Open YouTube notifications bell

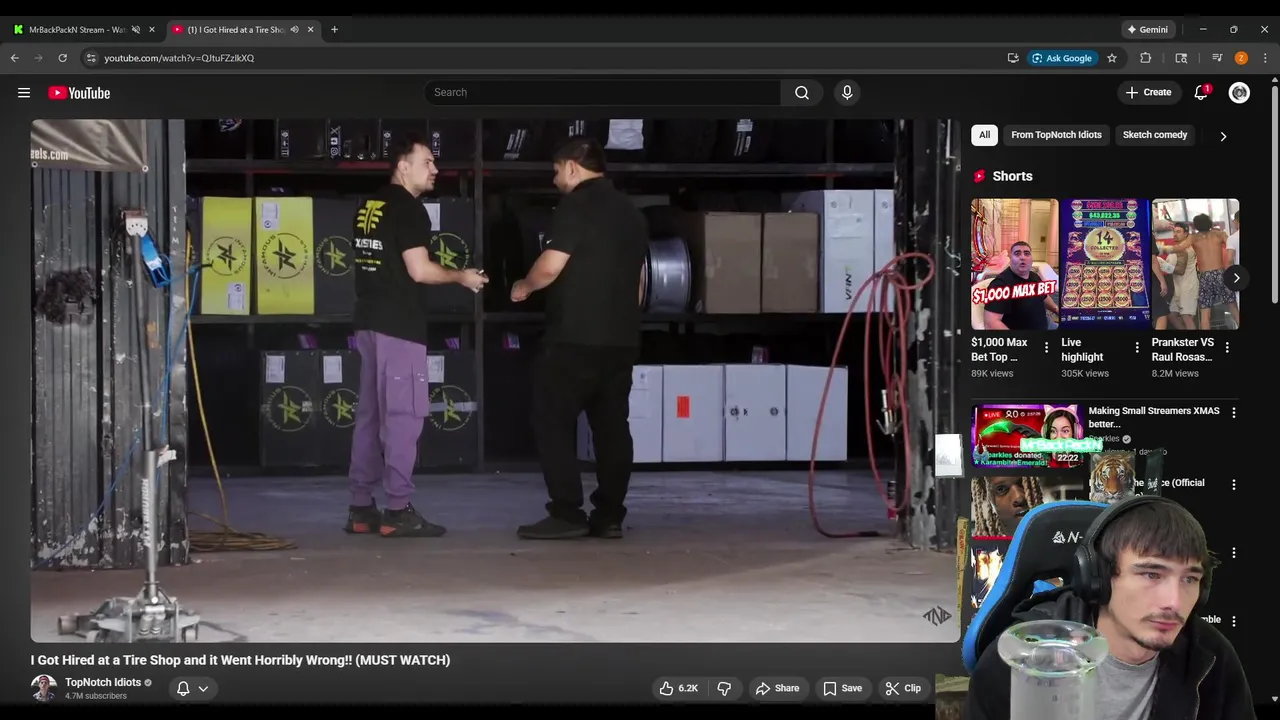click(x=1201, y=93)
